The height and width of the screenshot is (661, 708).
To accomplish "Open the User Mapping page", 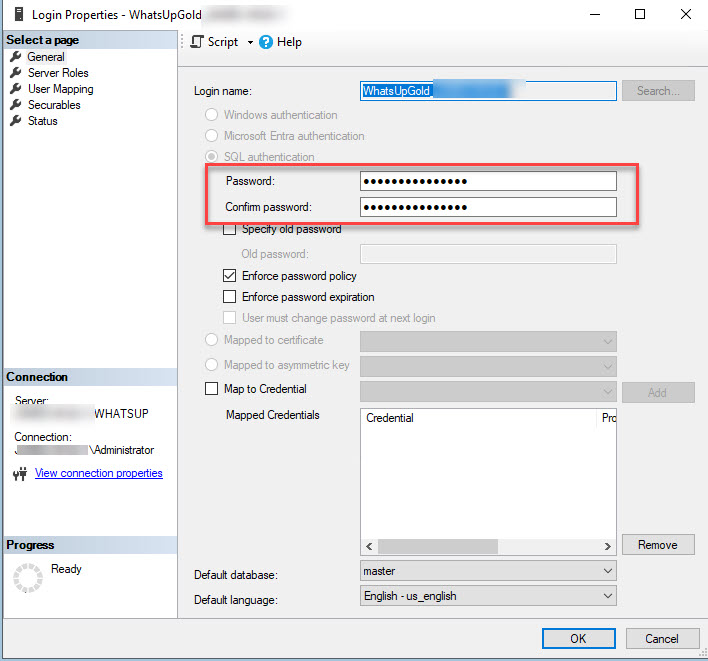I will pyautogui.click(x=61, y=89).
